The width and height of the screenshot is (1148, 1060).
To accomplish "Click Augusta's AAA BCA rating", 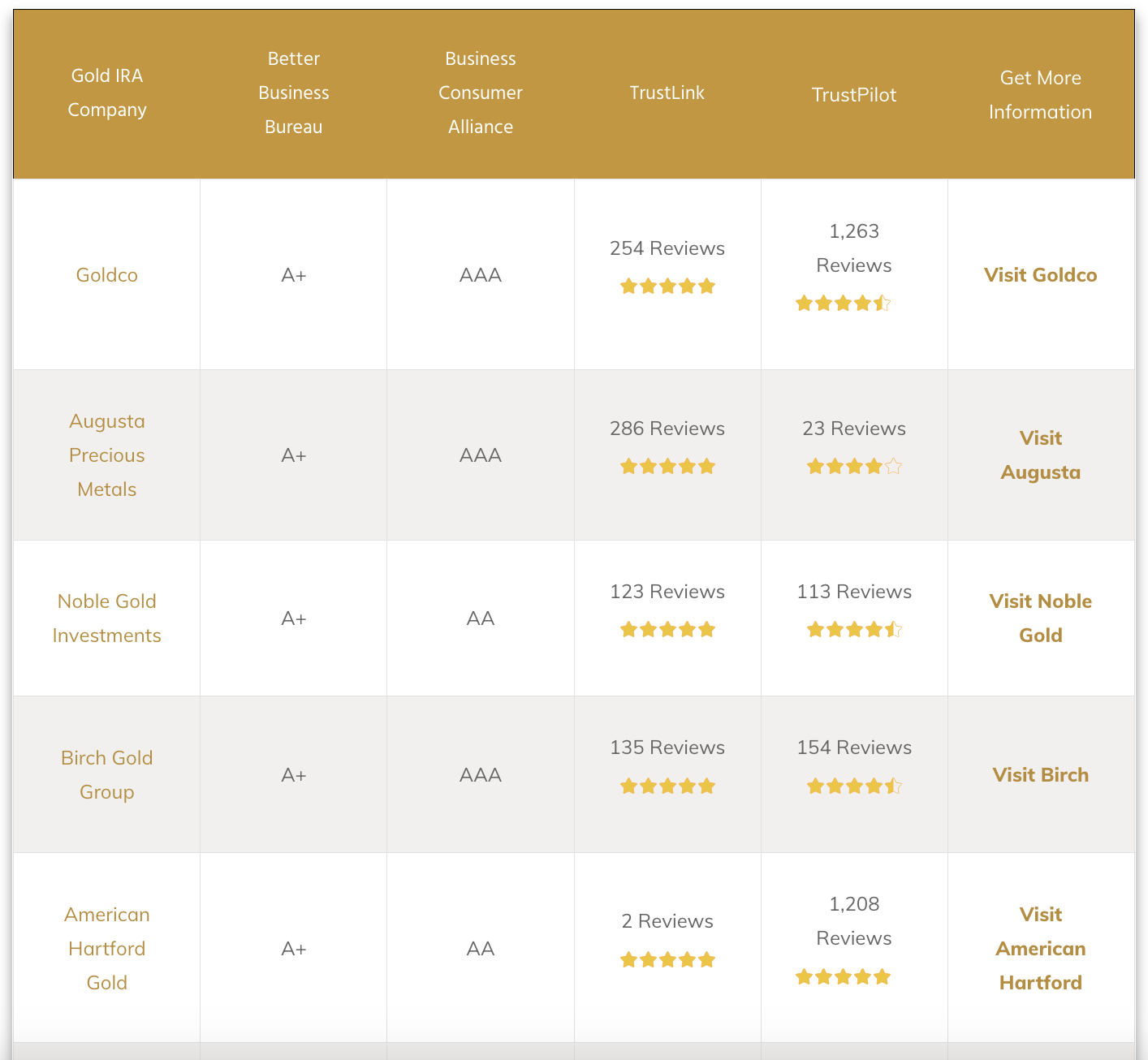I will [481, 455].
